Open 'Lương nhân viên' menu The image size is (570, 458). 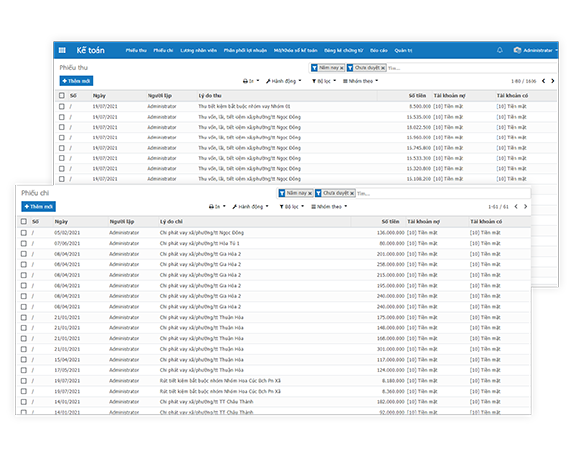(198, 51)
